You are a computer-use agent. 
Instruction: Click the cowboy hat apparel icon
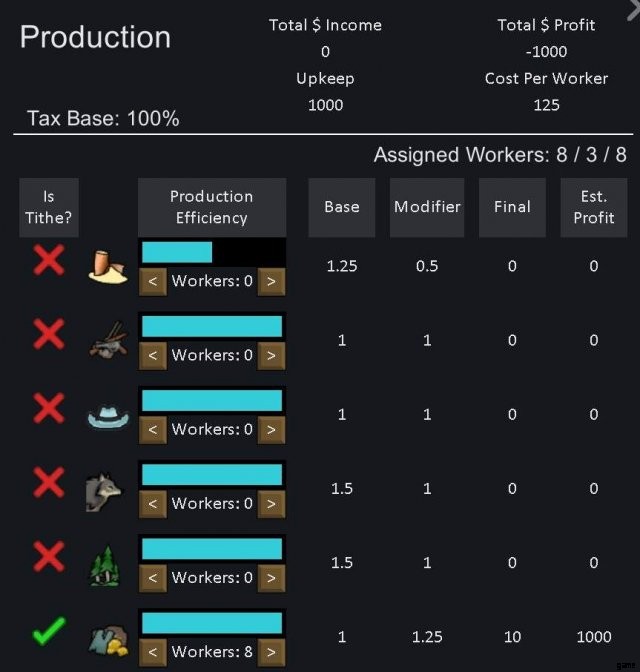[x=106, y=416]
